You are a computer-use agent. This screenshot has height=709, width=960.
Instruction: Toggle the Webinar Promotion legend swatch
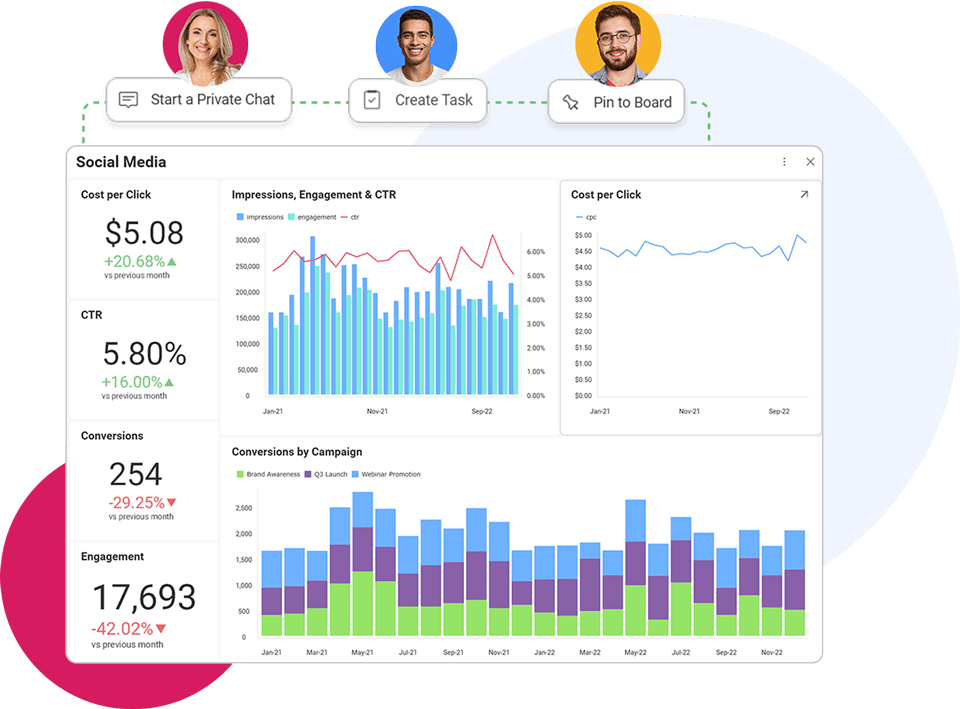[355, 474]
